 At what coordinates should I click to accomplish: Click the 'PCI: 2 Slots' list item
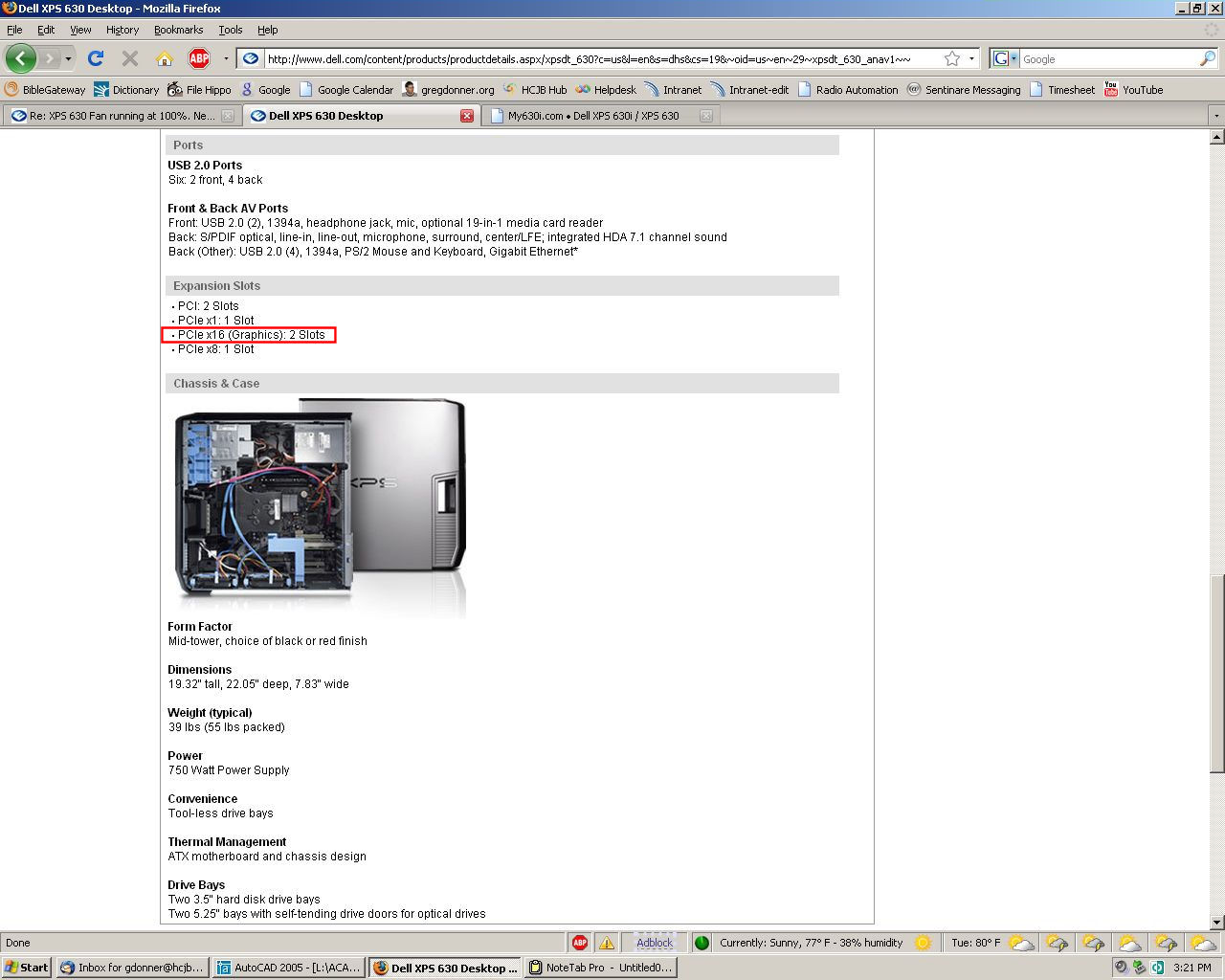point(208,306)
